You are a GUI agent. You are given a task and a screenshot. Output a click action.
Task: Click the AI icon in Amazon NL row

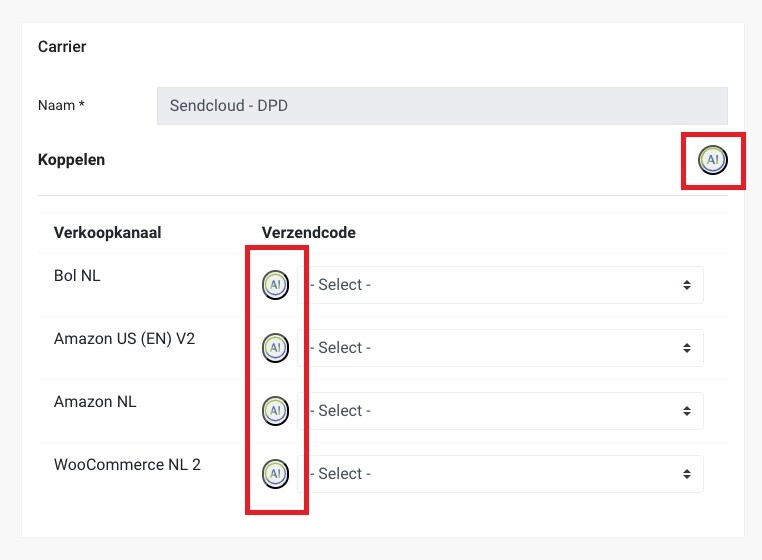click(x=275, y=411)
